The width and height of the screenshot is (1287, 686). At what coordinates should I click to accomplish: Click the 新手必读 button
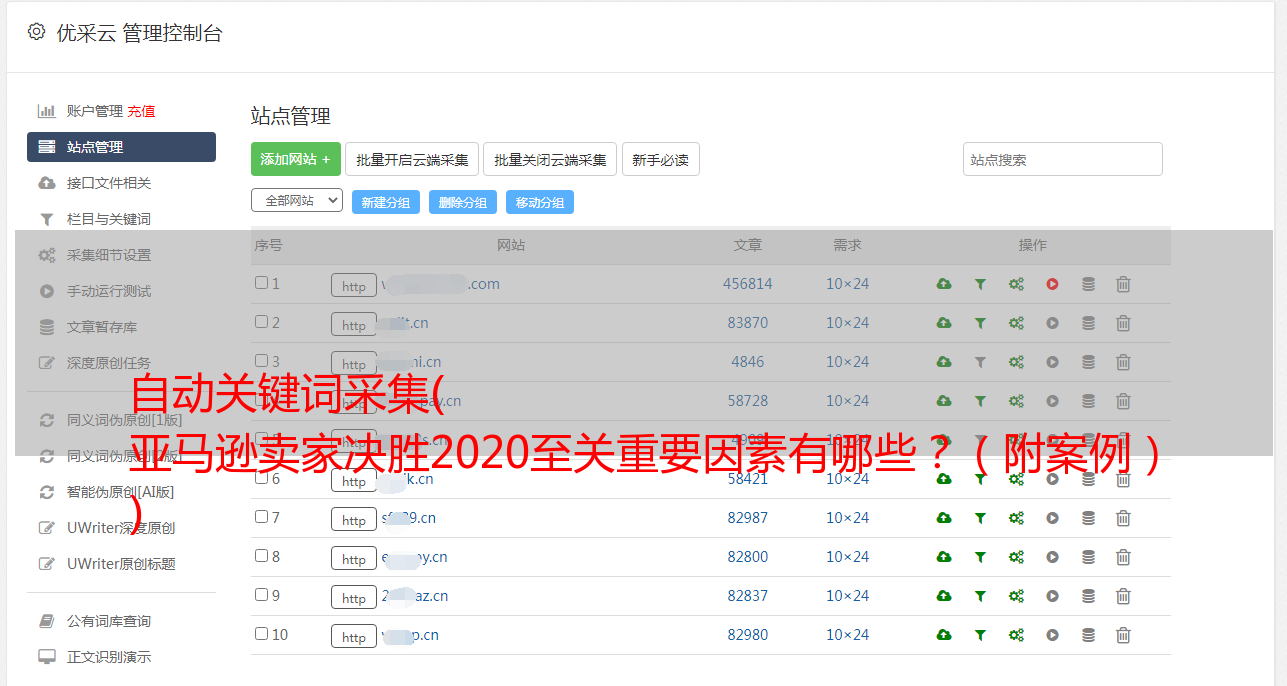pyautogui.click(x=660, y=159)
